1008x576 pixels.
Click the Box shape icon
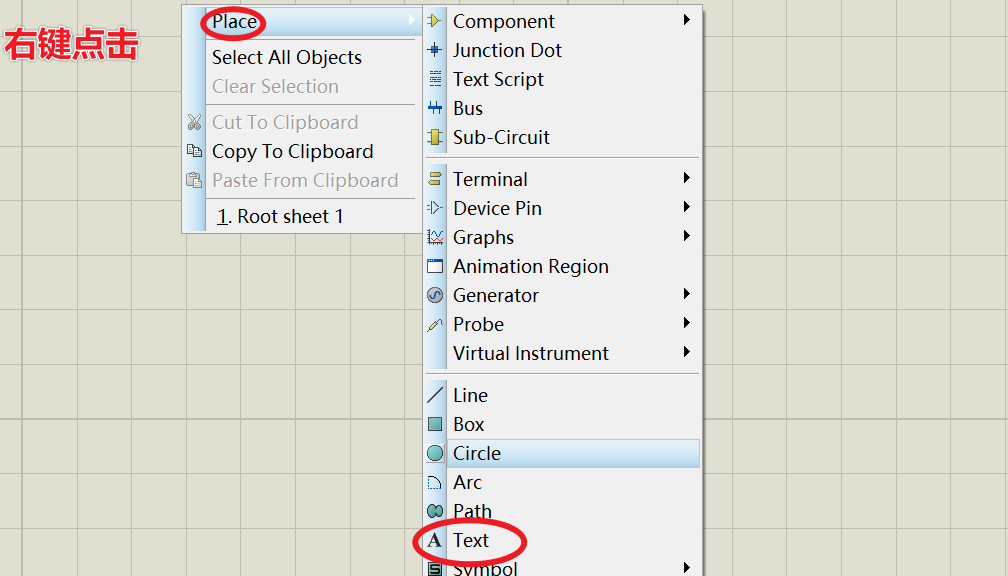[x=435, y=424]
